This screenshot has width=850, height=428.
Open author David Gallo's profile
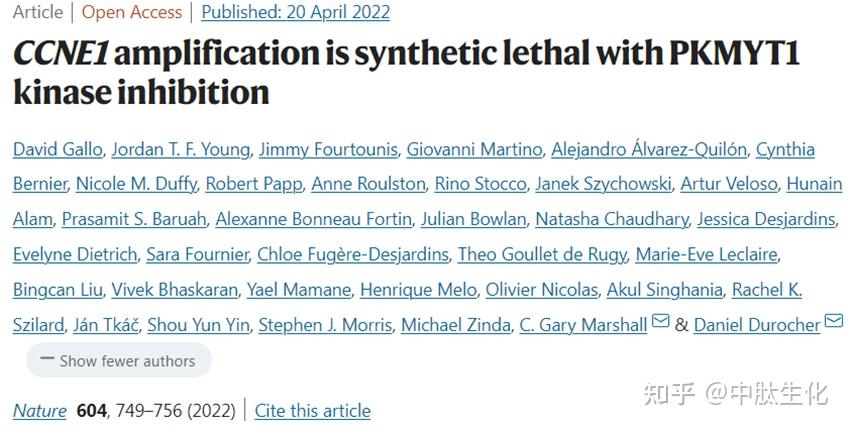click(x=57, y=150)
